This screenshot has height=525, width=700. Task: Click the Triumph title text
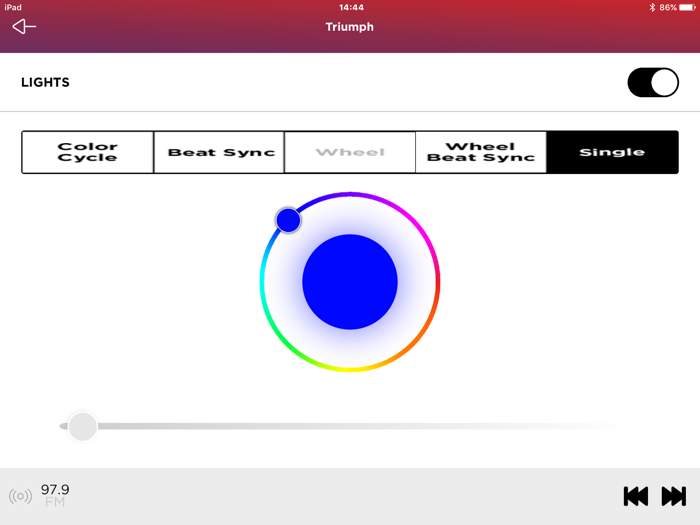350,27
